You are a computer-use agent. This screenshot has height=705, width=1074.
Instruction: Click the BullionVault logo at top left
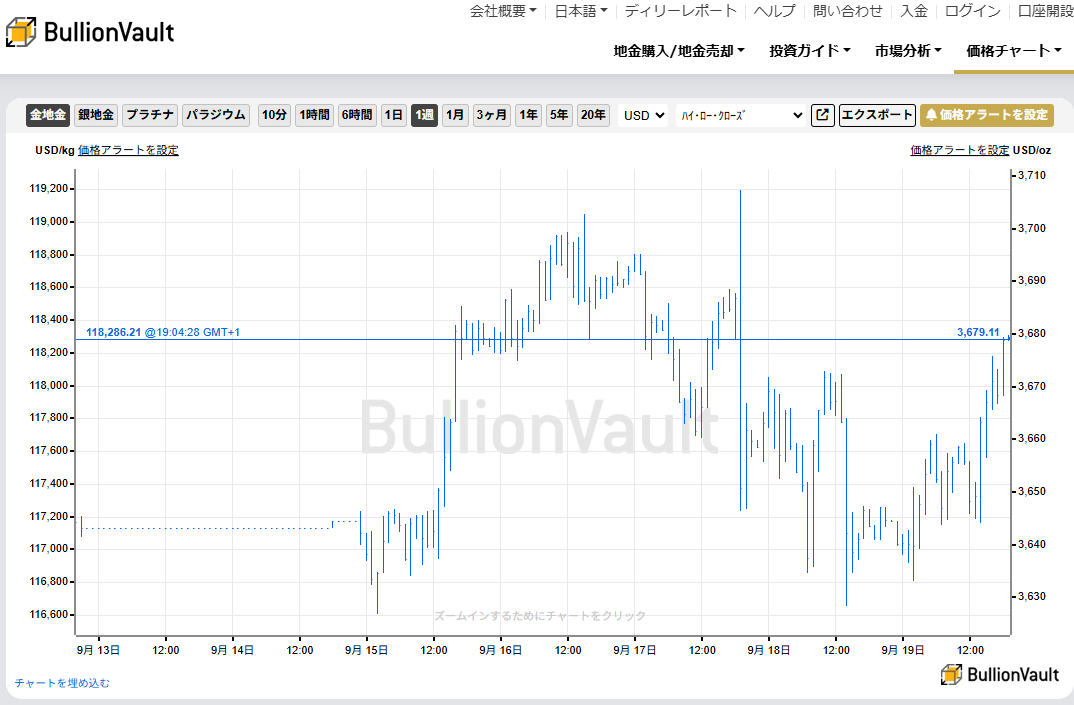(x=90, y=32)
